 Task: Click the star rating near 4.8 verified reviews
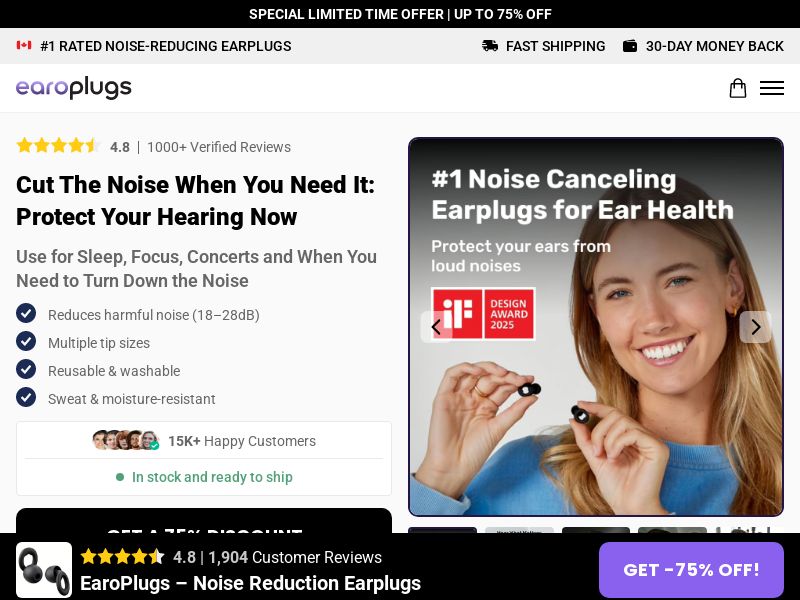[57, 146]
